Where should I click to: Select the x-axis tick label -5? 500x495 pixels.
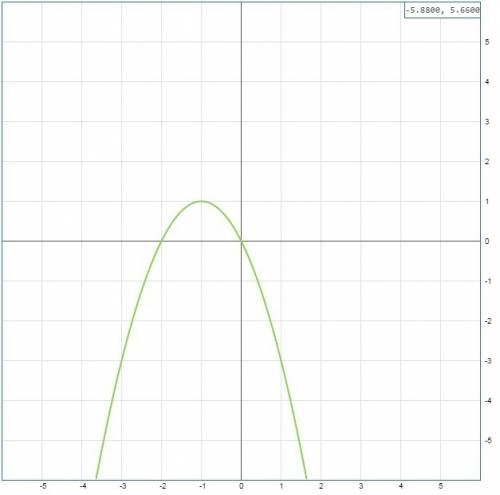pyautogui.click(x=42, y=486)
